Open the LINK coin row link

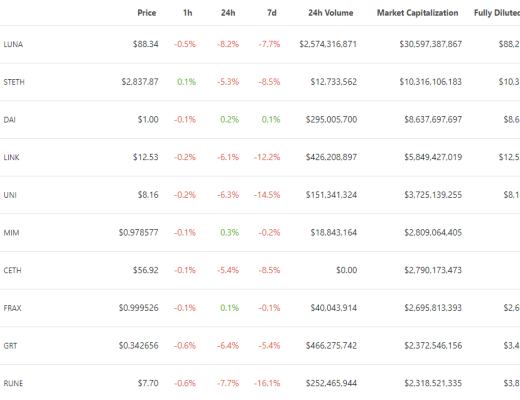point(11,157)
